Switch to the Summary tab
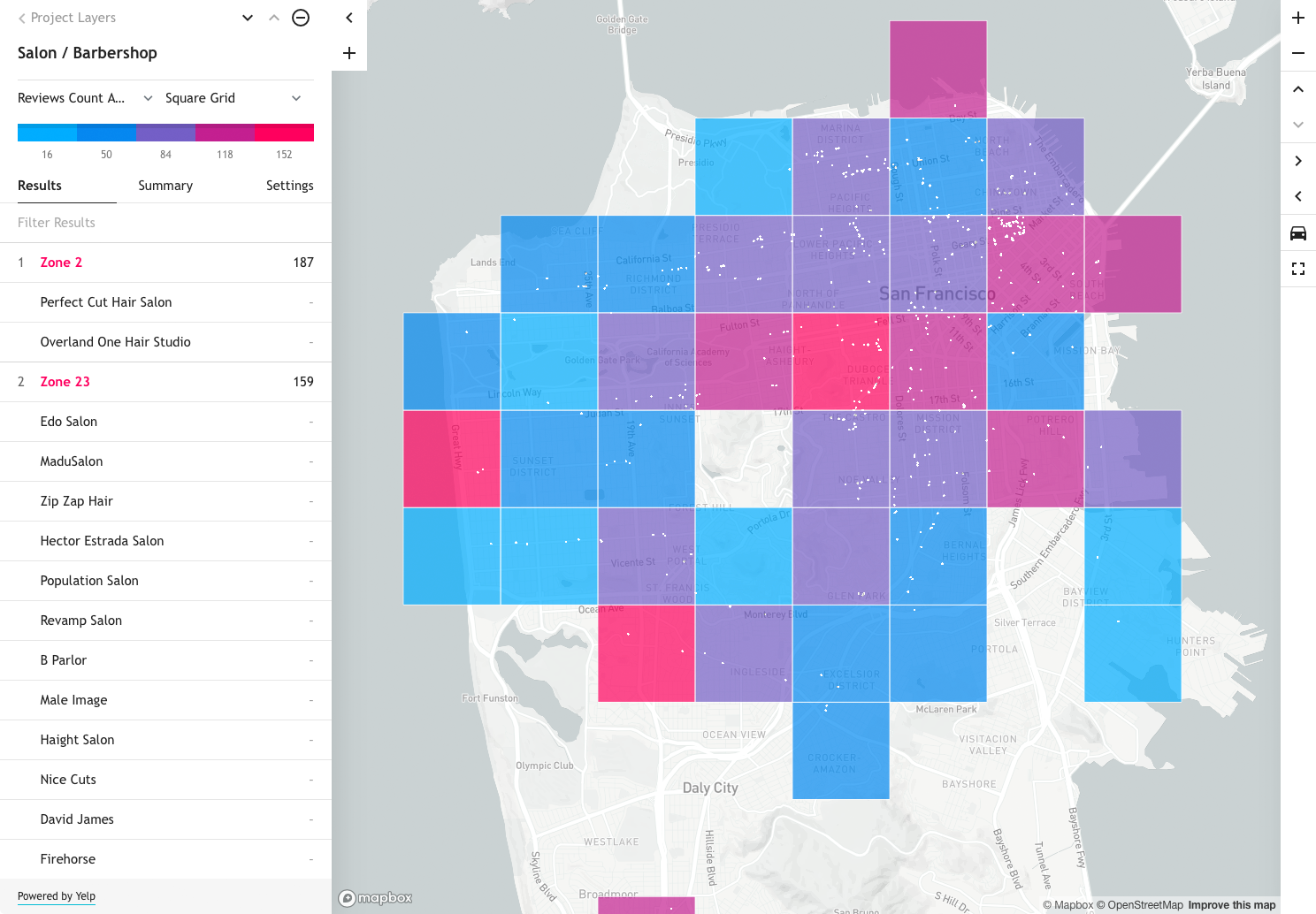 click(x=165, y=186)
